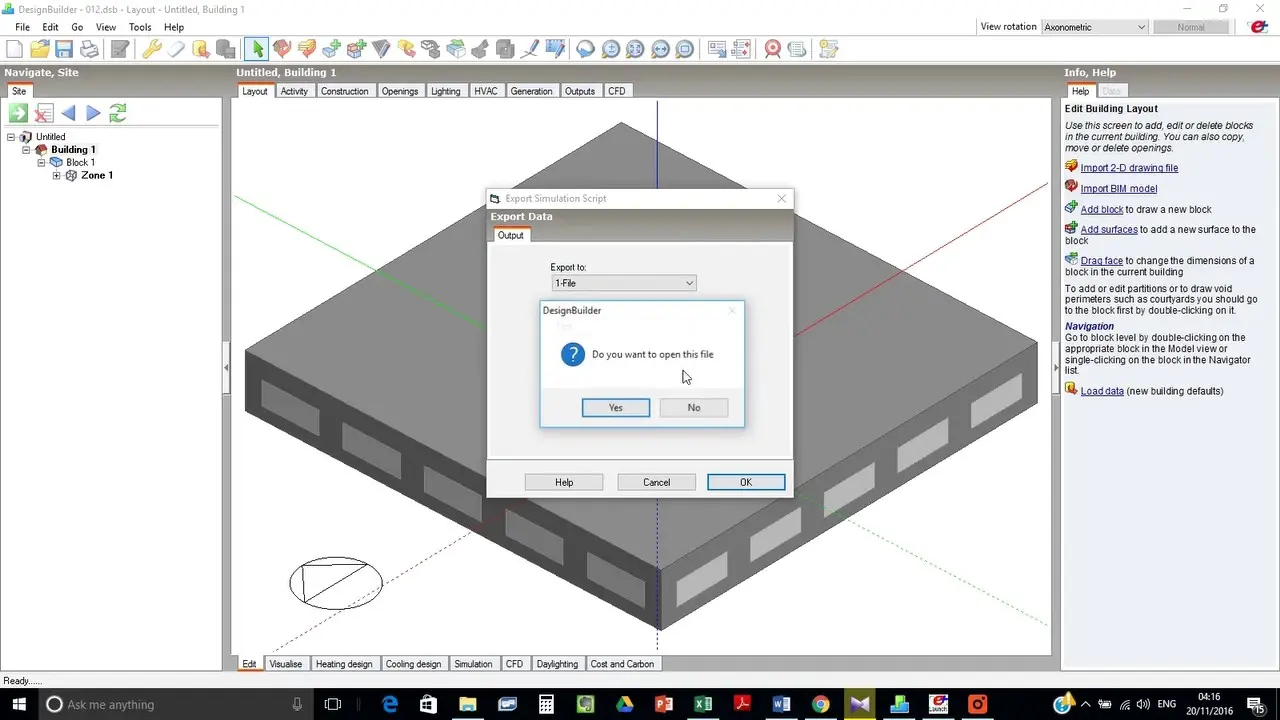Open Word from the taskbar
The image size is (1280, 720).
[781, 704]
